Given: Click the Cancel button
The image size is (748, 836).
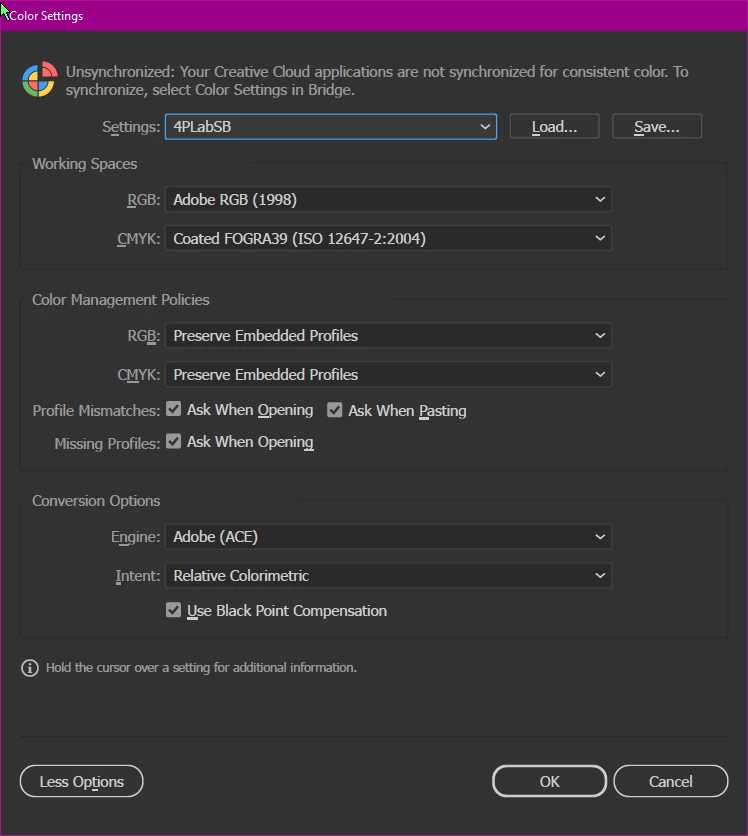Looking at the screenshot, I should [x=671, y=781].
